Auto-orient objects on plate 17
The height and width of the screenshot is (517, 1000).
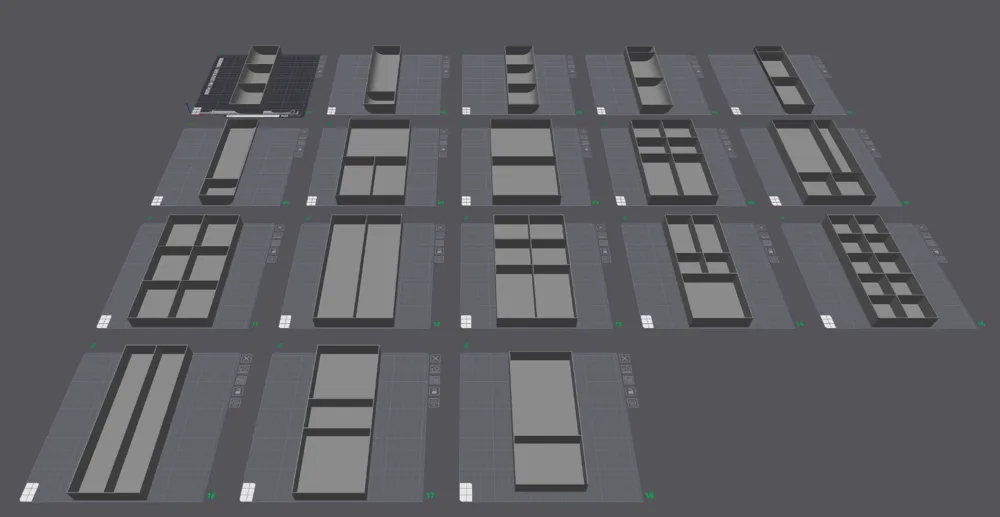pos(435,369)
